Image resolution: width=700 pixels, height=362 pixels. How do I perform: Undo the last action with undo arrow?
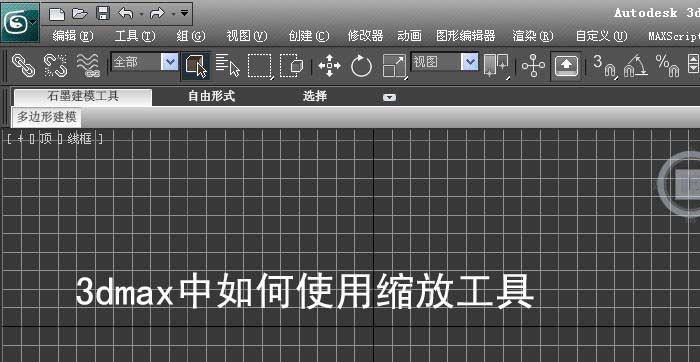point(126,14)
